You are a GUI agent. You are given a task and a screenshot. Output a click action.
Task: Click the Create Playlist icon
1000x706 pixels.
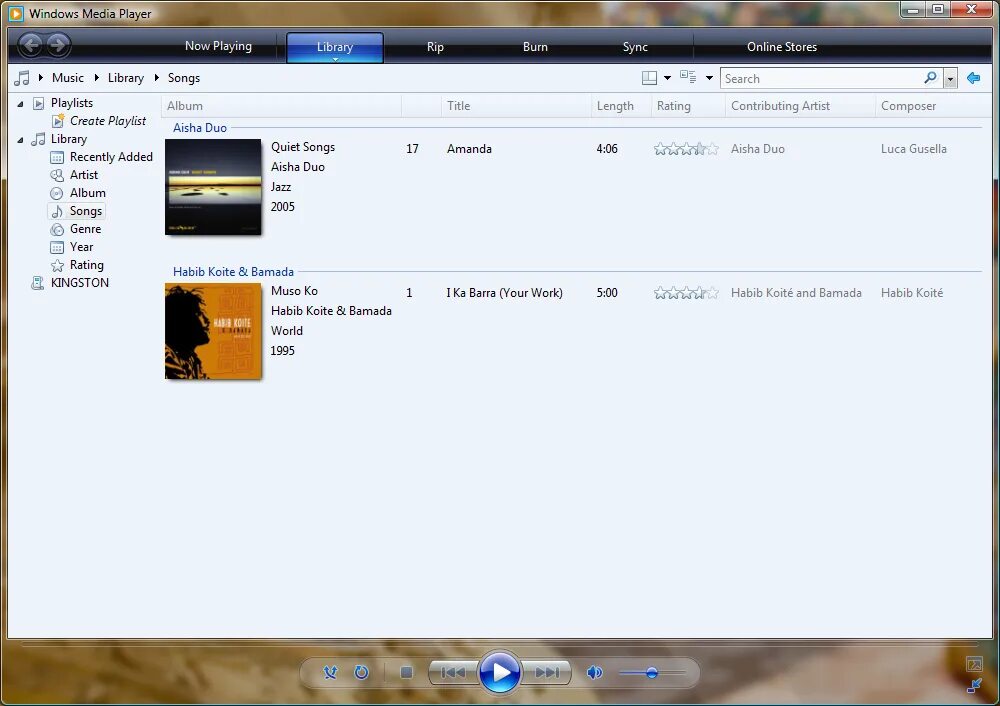[x=58, y=121]
